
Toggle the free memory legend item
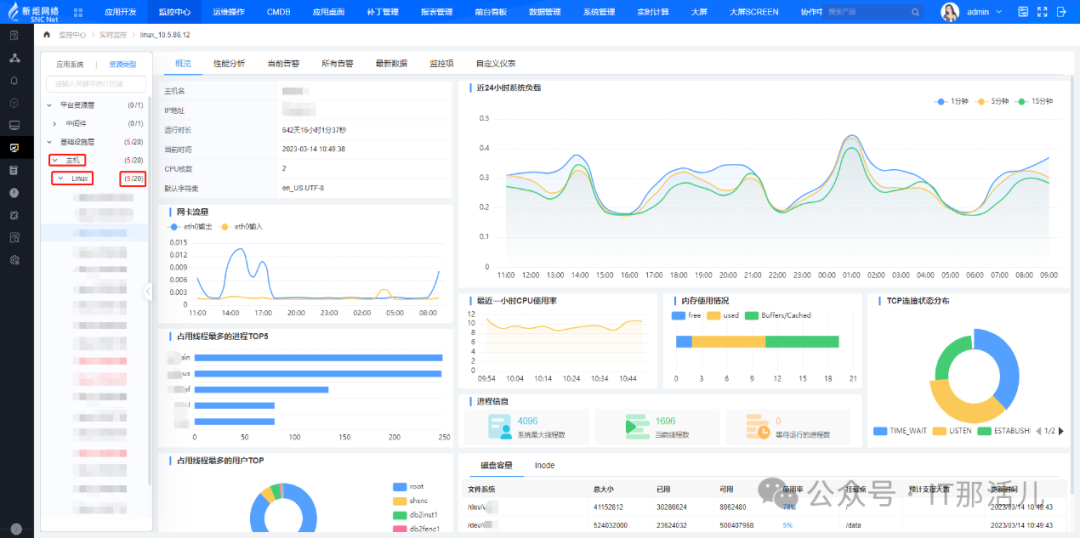[x=686, y=315]
